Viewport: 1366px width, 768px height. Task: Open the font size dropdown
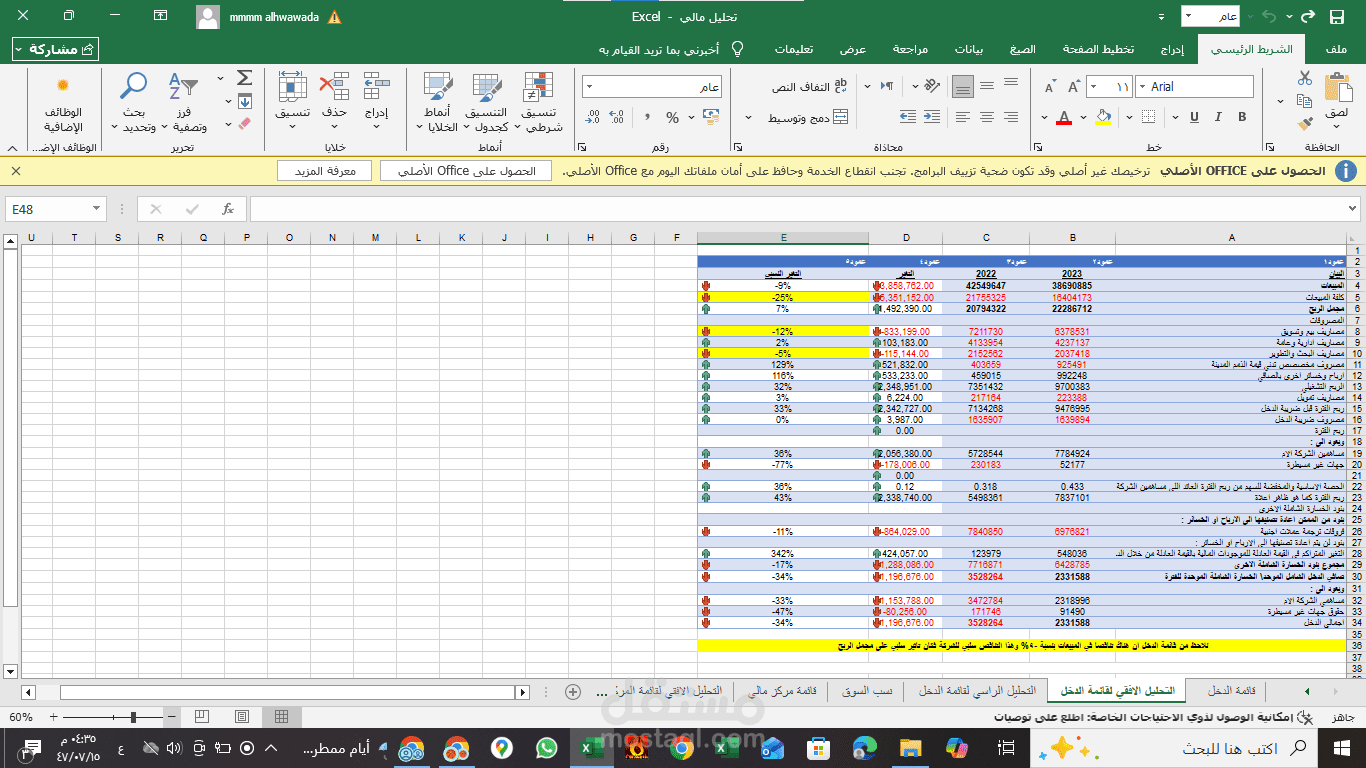(1094, 87)
